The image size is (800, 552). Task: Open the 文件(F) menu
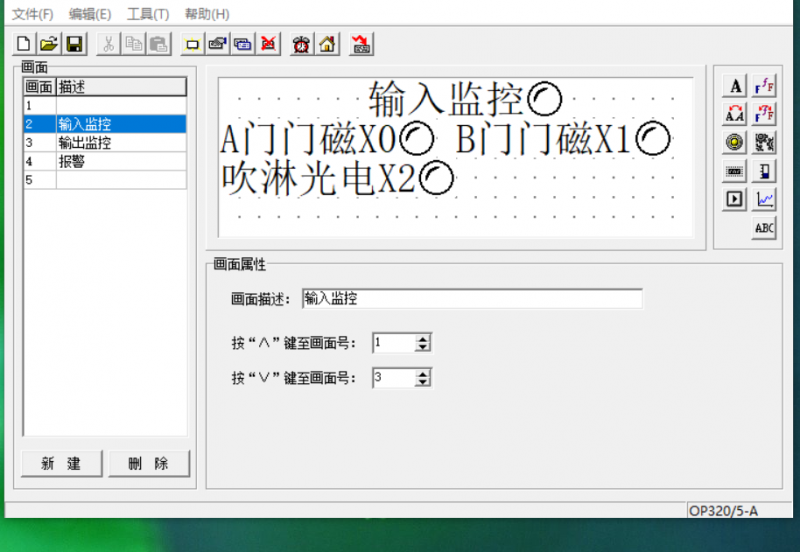[32, 14]
